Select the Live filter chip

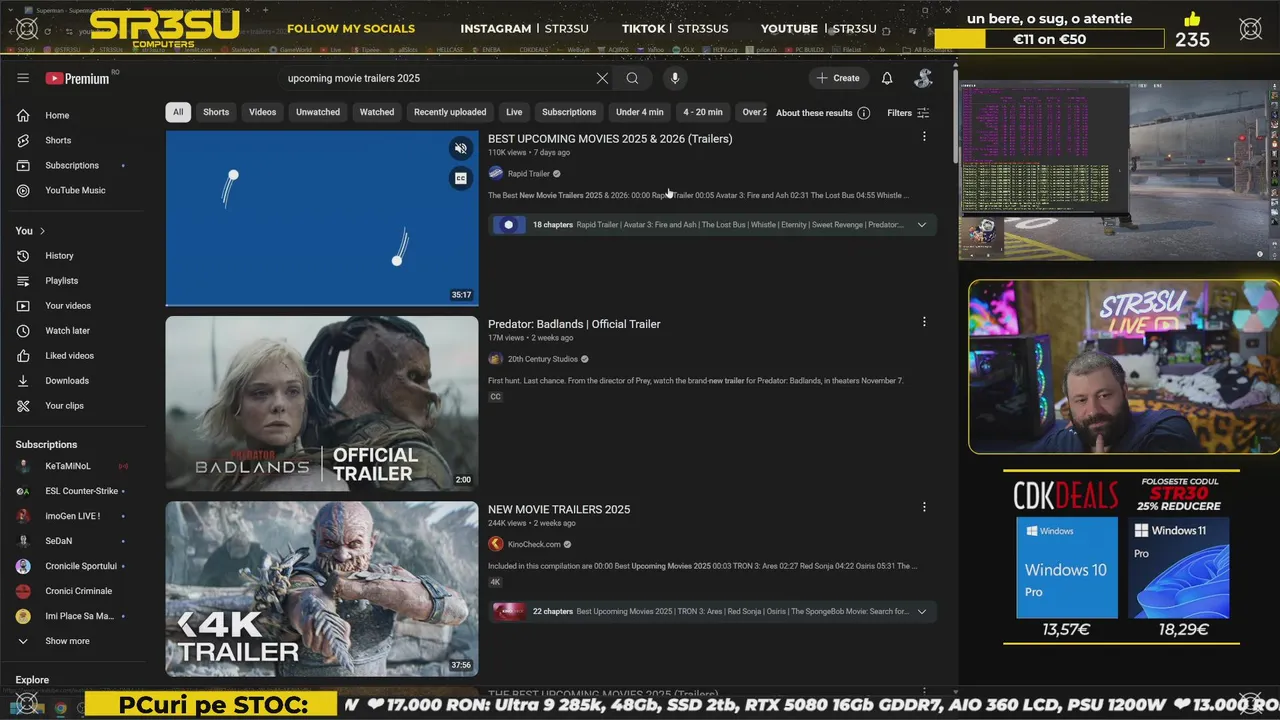pos(514,112)
